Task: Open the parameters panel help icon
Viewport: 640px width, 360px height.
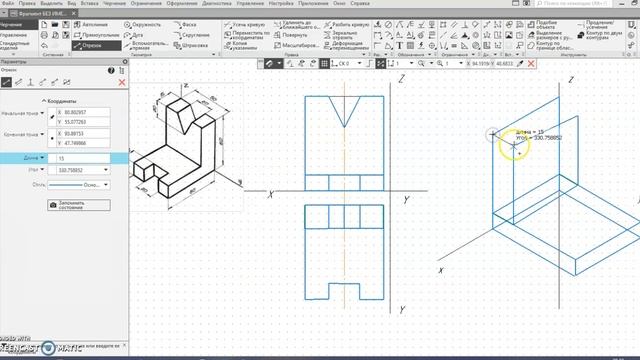Action: pyautogui.click(x=111, y=71)
